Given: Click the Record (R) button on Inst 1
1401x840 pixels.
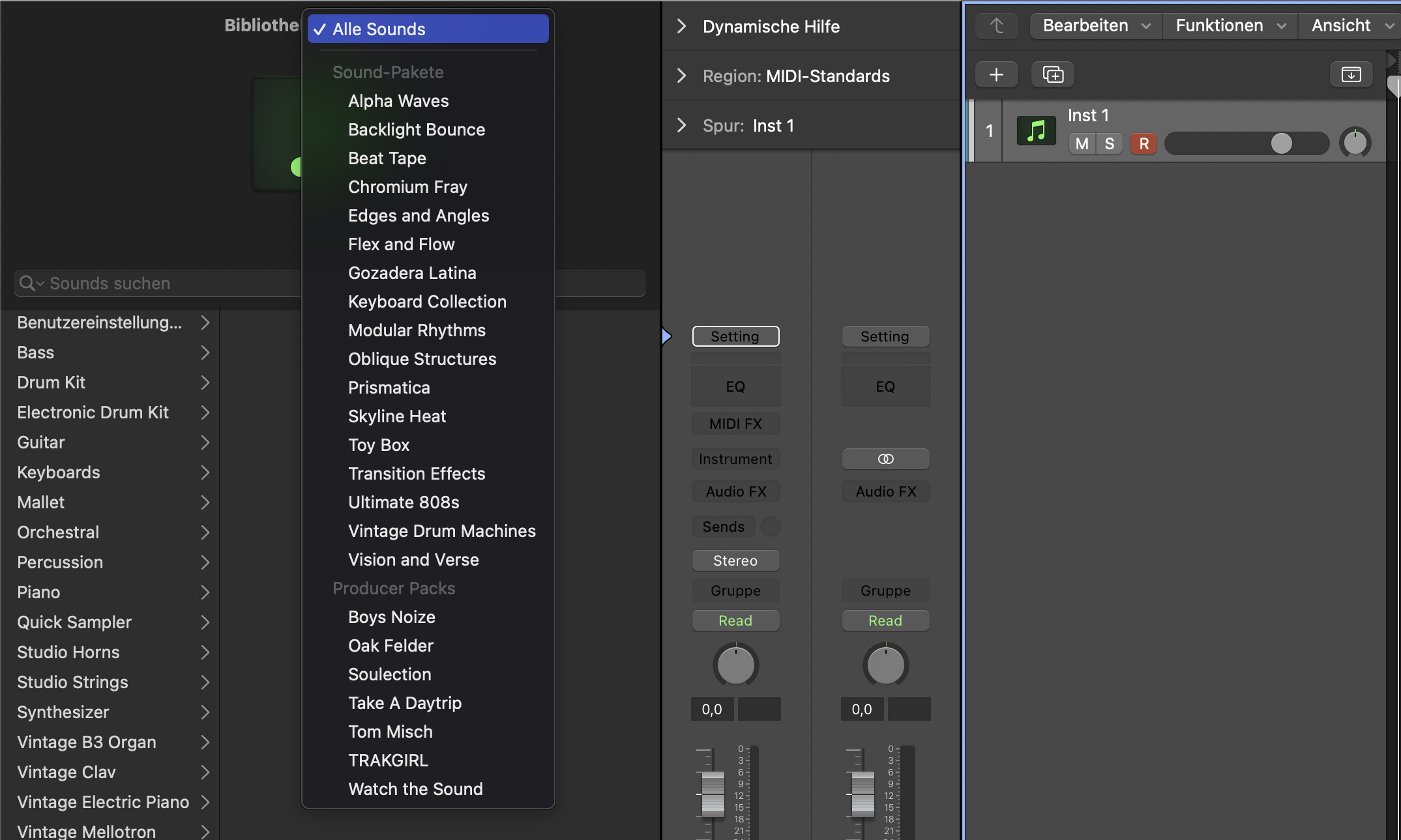Looking at the screenshot, I should coord(1143,142).
